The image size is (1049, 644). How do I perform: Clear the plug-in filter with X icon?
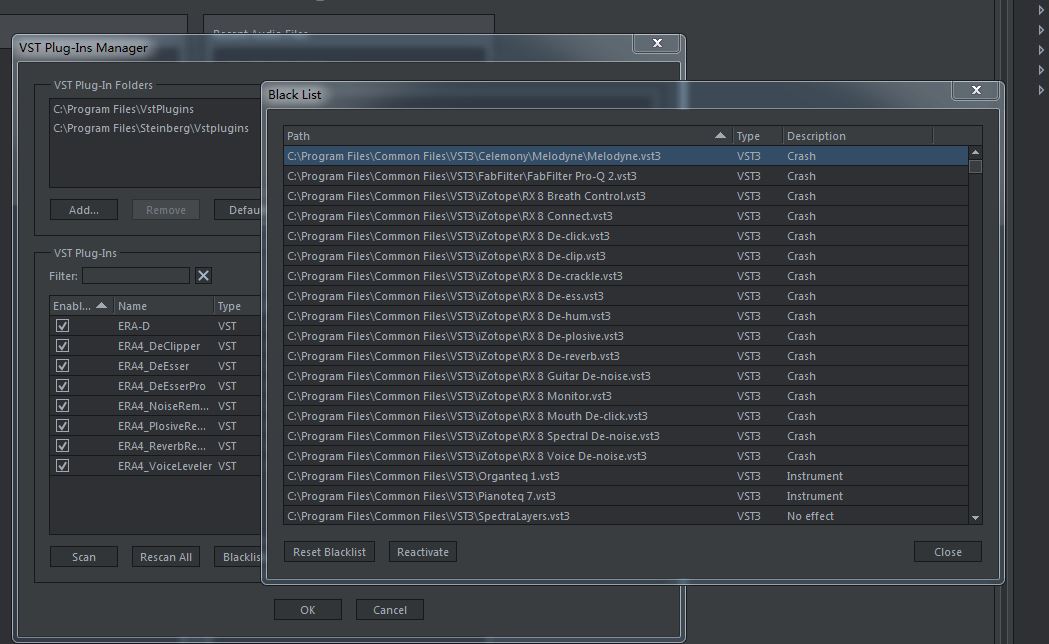203,276
